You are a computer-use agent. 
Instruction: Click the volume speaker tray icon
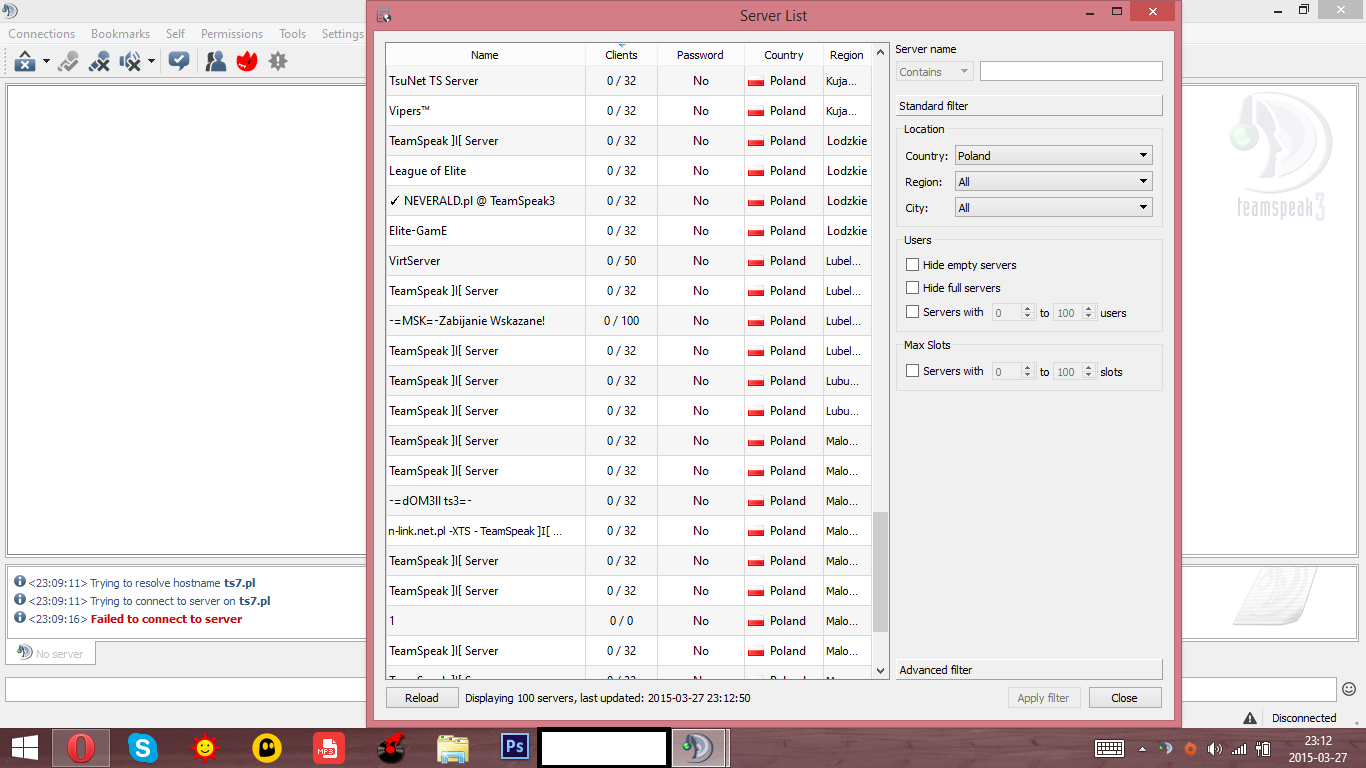click(1215, 748)
